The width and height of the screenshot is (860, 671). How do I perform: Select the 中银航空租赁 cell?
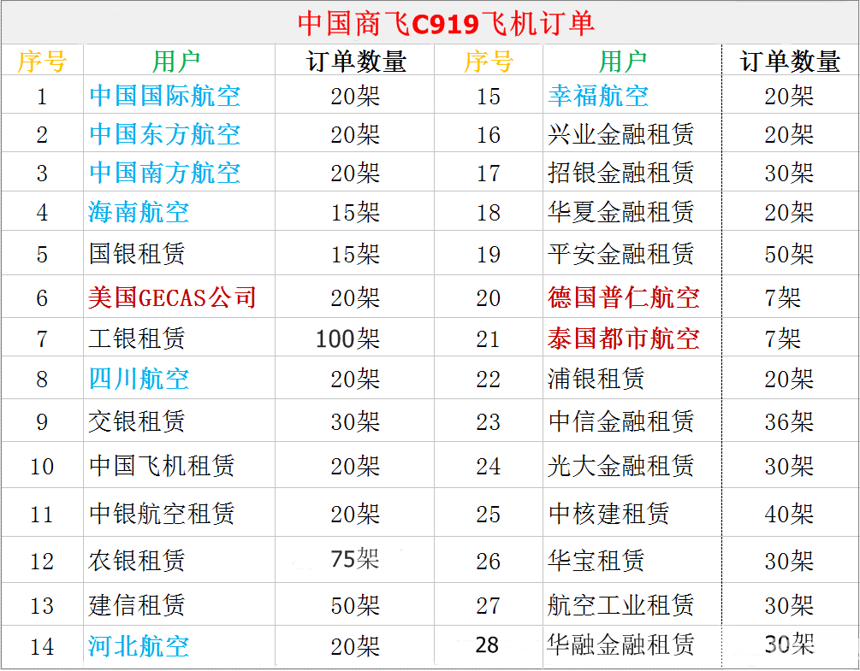[179, 514]
